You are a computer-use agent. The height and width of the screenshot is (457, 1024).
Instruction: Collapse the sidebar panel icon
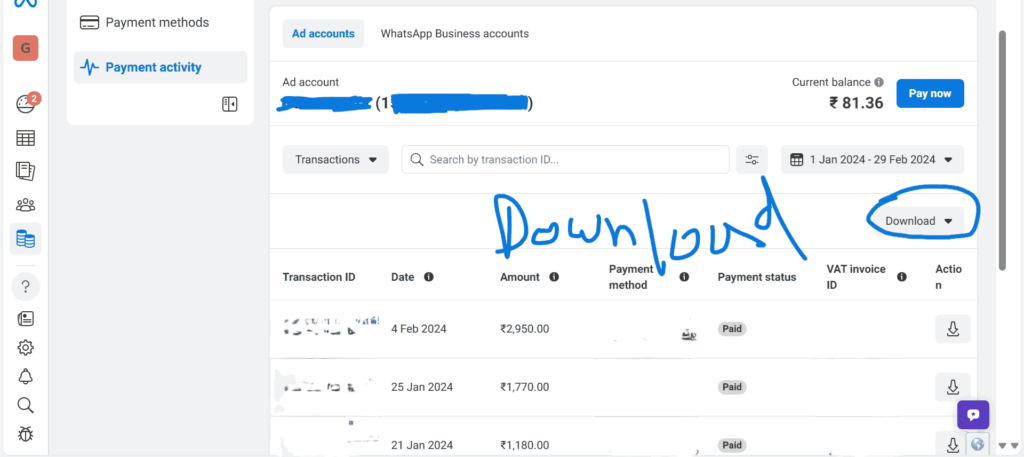(229, 104)
